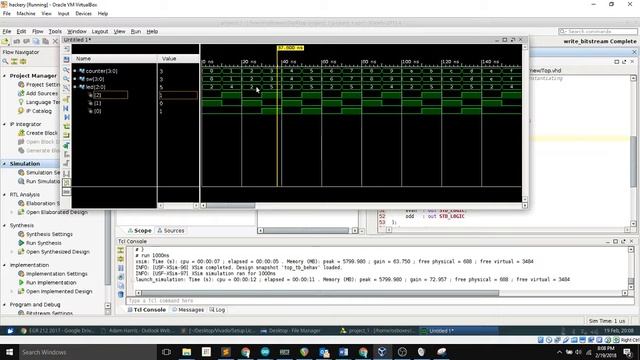This screenshot has height=360, width=640.
Task: Click the Search Windows box
Action: 87,352
